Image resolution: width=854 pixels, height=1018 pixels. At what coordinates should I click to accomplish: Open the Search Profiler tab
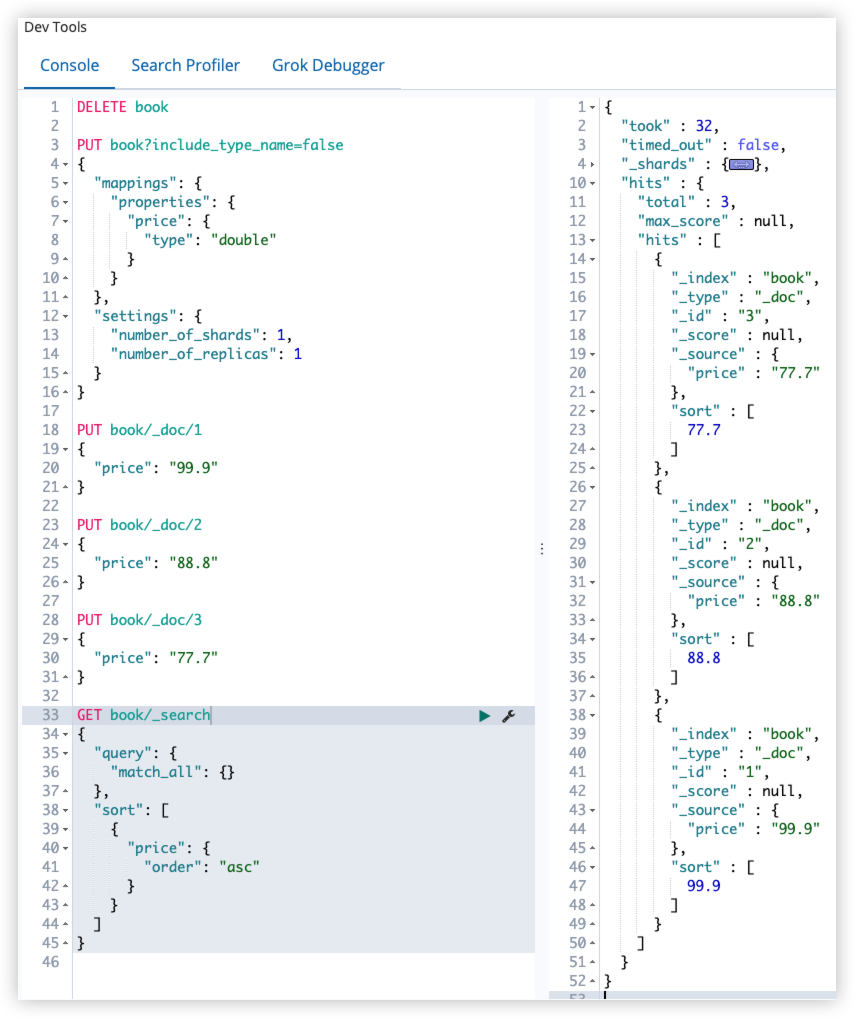coord(186,66)
